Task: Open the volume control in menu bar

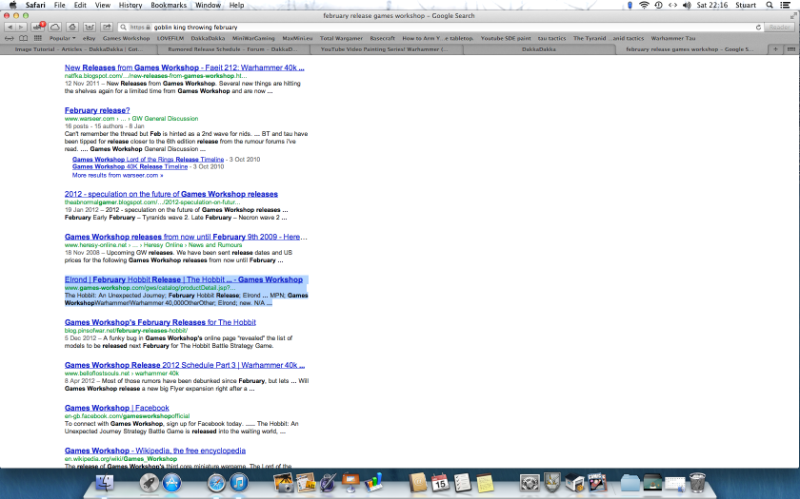Action: coord(687,5)
